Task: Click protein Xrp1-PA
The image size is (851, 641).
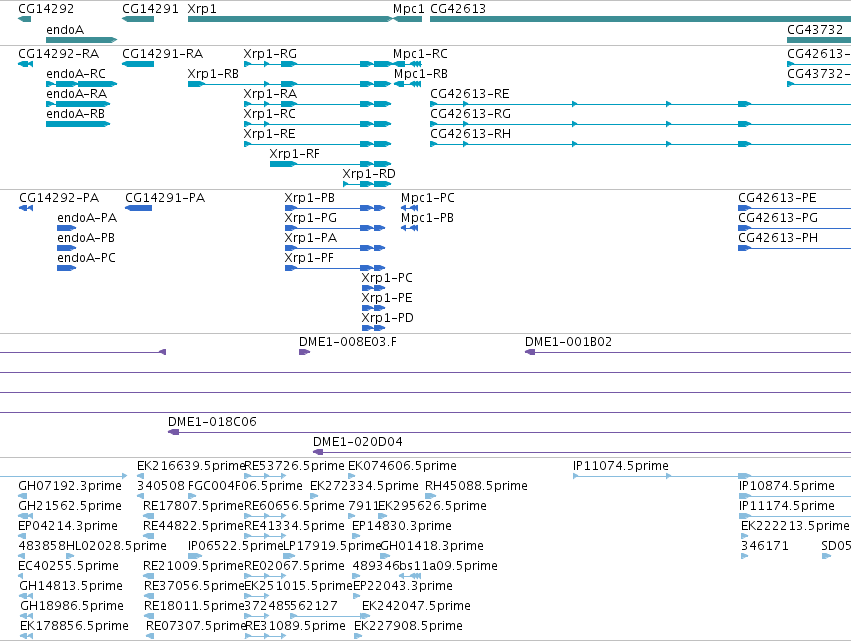Action: [311, 238]
